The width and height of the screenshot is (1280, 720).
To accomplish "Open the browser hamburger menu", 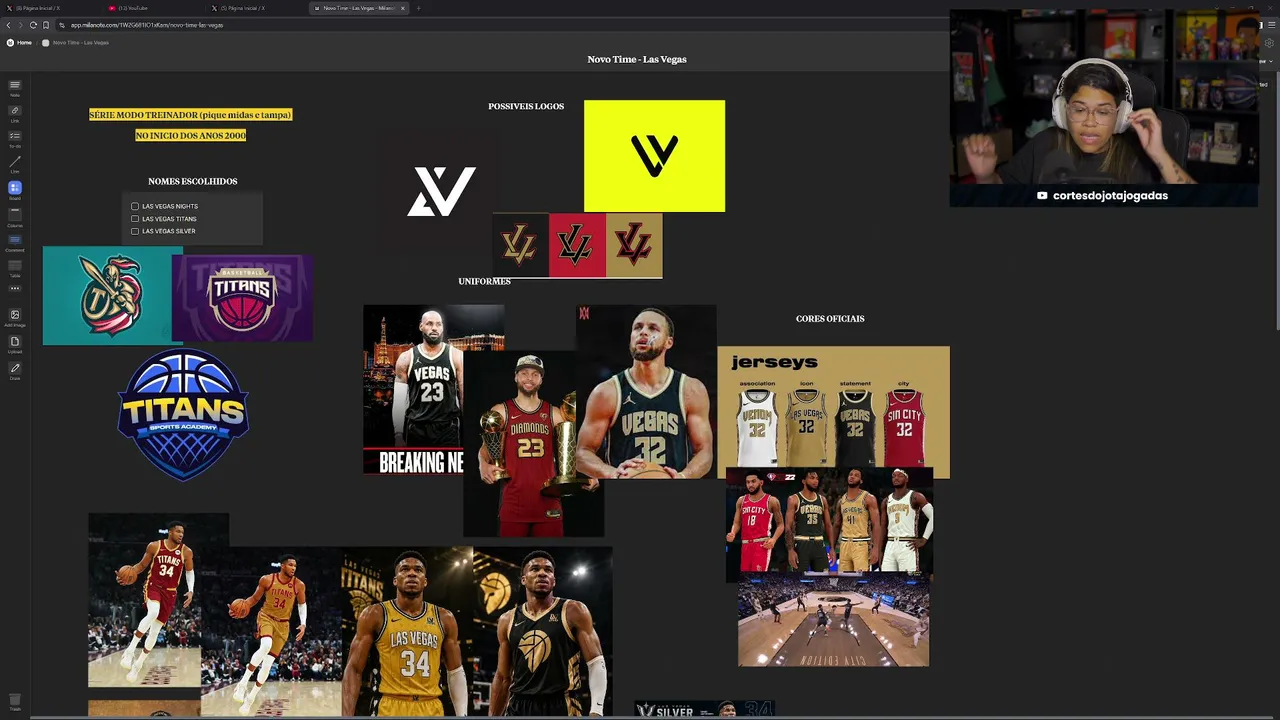I will click(x=1271, y=25).
